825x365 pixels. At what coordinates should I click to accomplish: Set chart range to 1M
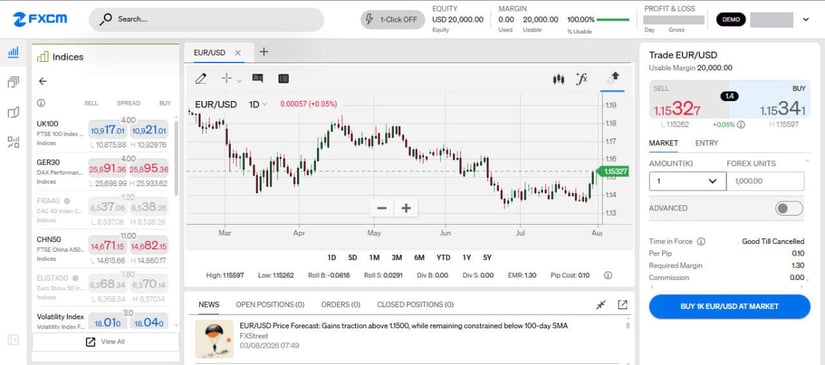click(374, 258)
